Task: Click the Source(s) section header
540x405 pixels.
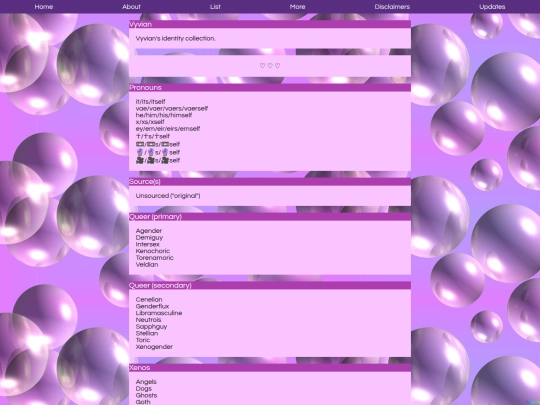Action: tap(270, 181)
